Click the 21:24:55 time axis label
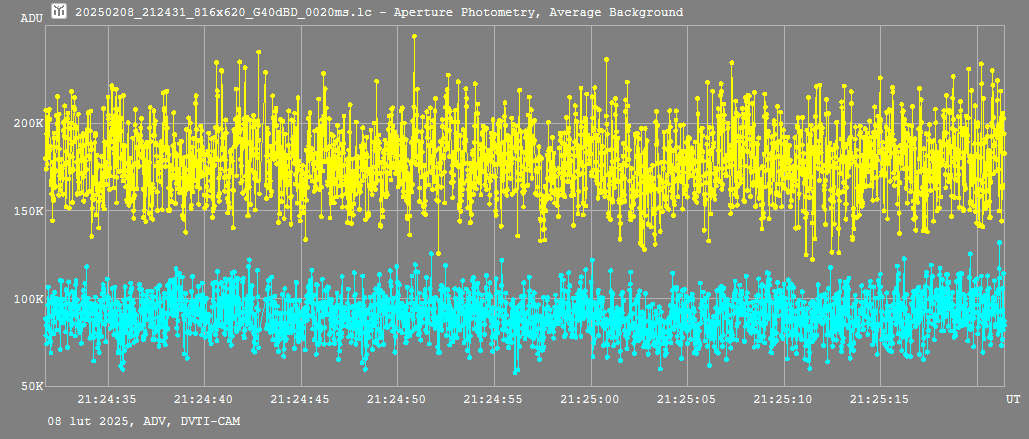The height and width of the screenshot is (439, 1029). click(x=494, y=399)
